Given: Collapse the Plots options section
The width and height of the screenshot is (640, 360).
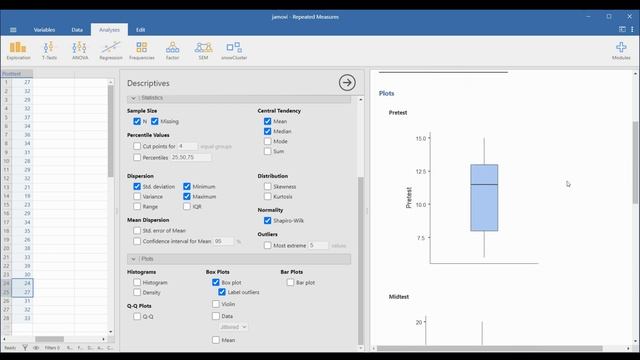Looking at the screenshot, I should pyautogui.click(x=239, y=259).
